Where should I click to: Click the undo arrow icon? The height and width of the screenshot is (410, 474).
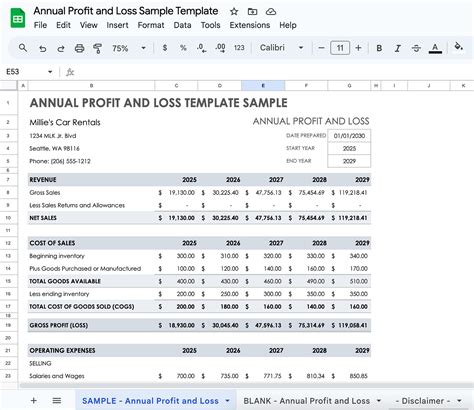(x=42, y=49)
